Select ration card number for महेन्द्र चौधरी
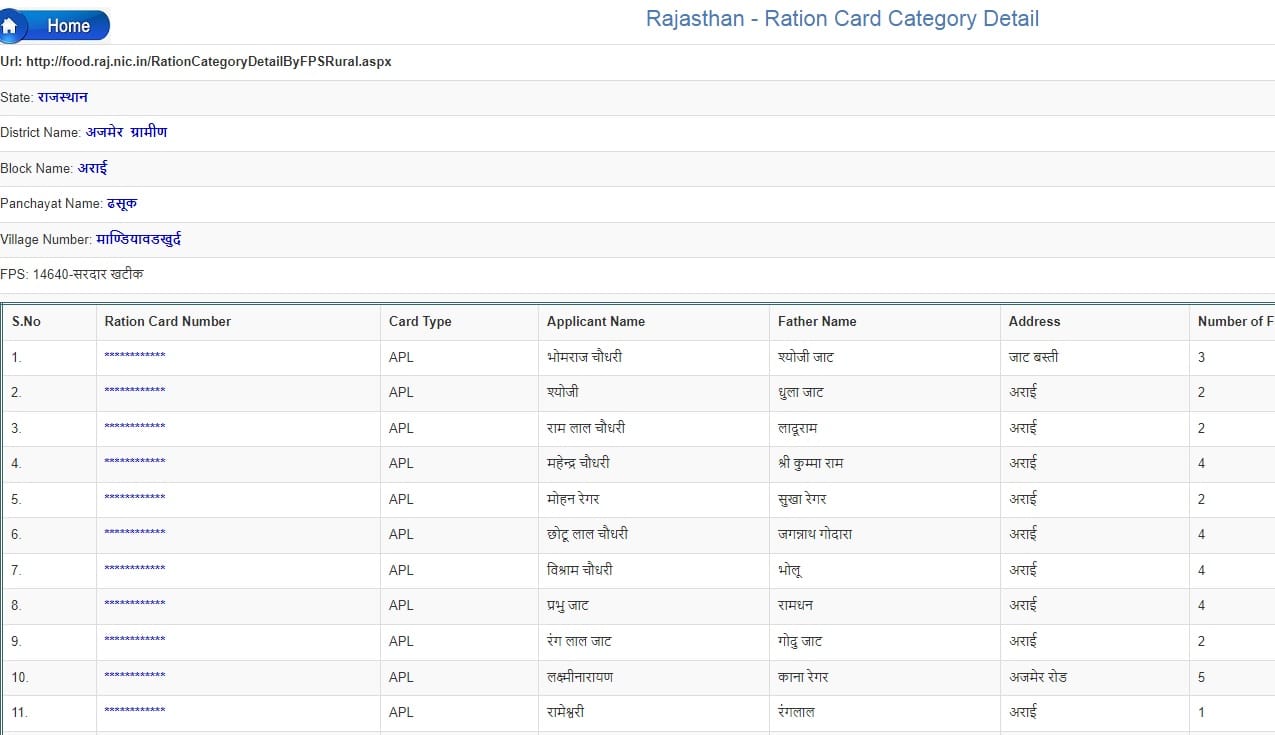Screen dimensions: 1275x735 click(136, 463)
